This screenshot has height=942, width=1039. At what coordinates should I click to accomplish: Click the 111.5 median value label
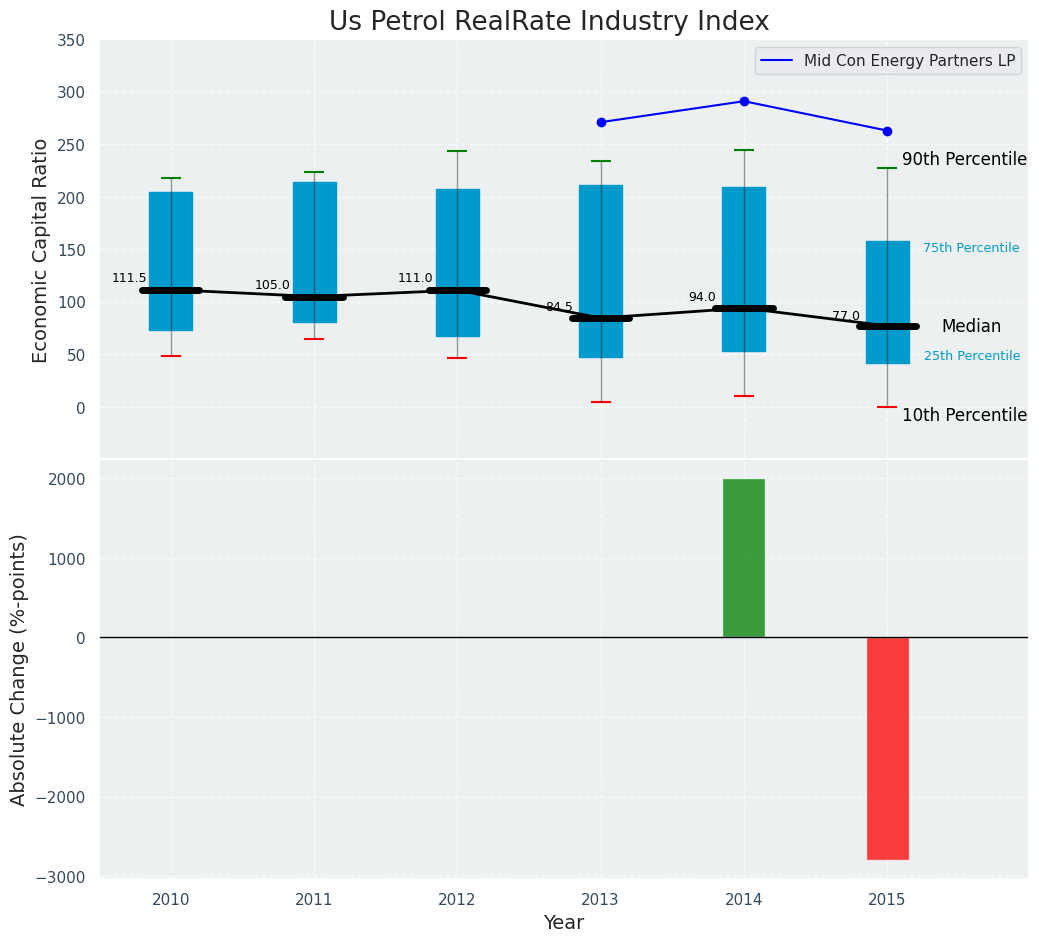(129, 278)
